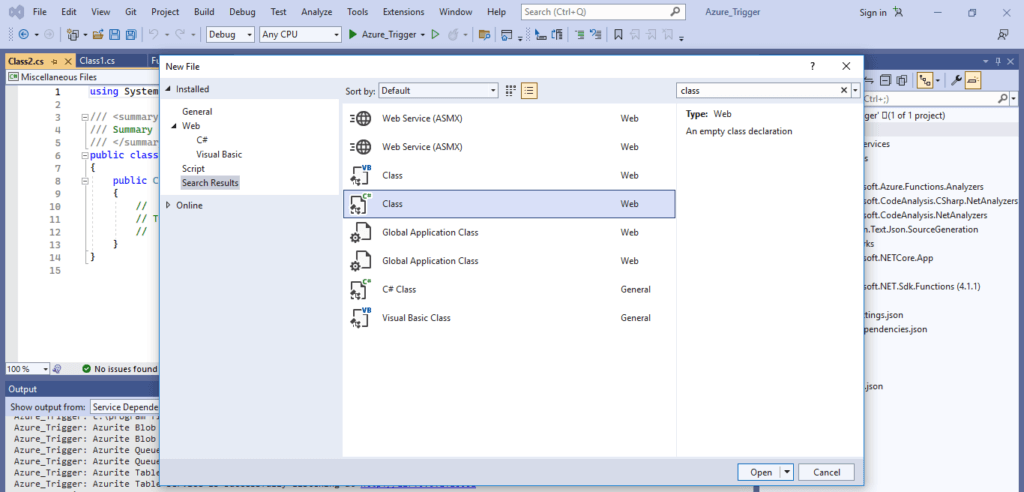Screen dimensions: 1024x492
Task: Select the Visual Basic category under Web
Action: click(219, 154)
